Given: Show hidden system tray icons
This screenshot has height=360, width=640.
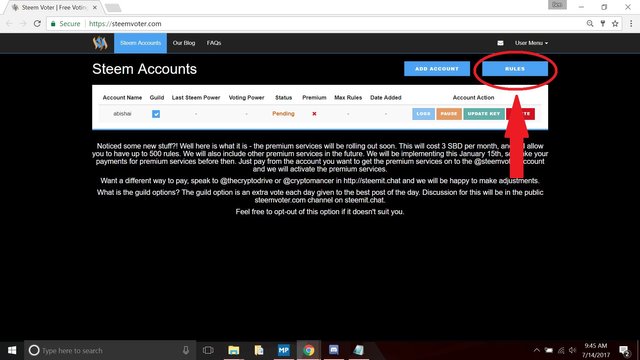Looking at the screenshot, I should pos(537,350).
